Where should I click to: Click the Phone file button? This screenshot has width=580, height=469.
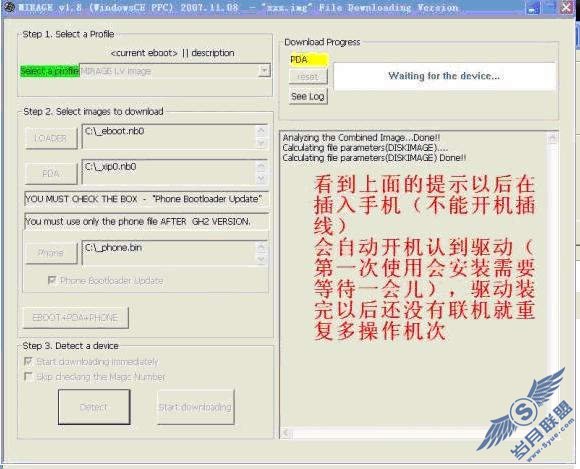click(51, 253)
